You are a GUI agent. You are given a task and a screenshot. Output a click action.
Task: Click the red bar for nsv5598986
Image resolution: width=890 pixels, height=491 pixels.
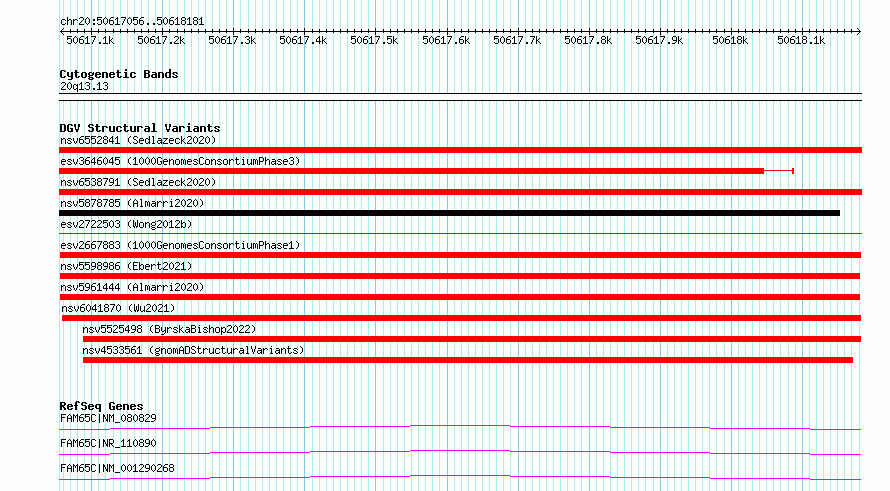pyautogui.click(x=460, y=276)
